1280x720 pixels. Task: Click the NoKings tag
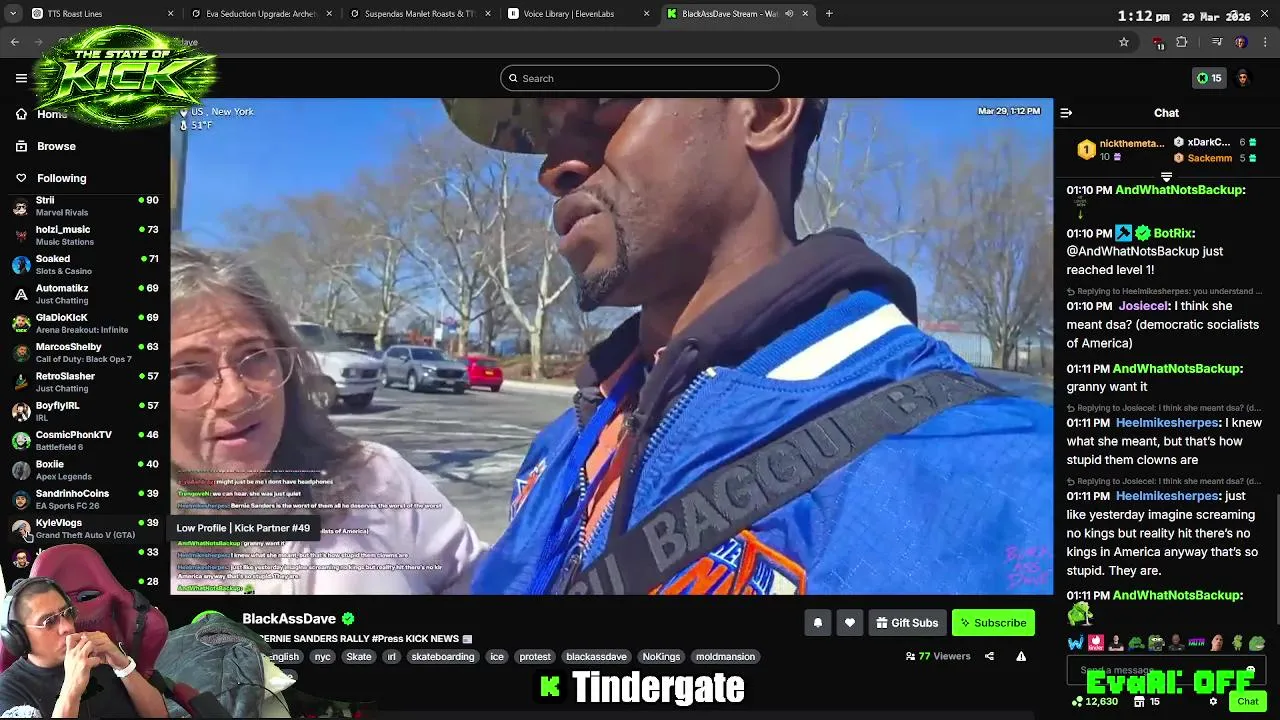(x=661, y=657)
